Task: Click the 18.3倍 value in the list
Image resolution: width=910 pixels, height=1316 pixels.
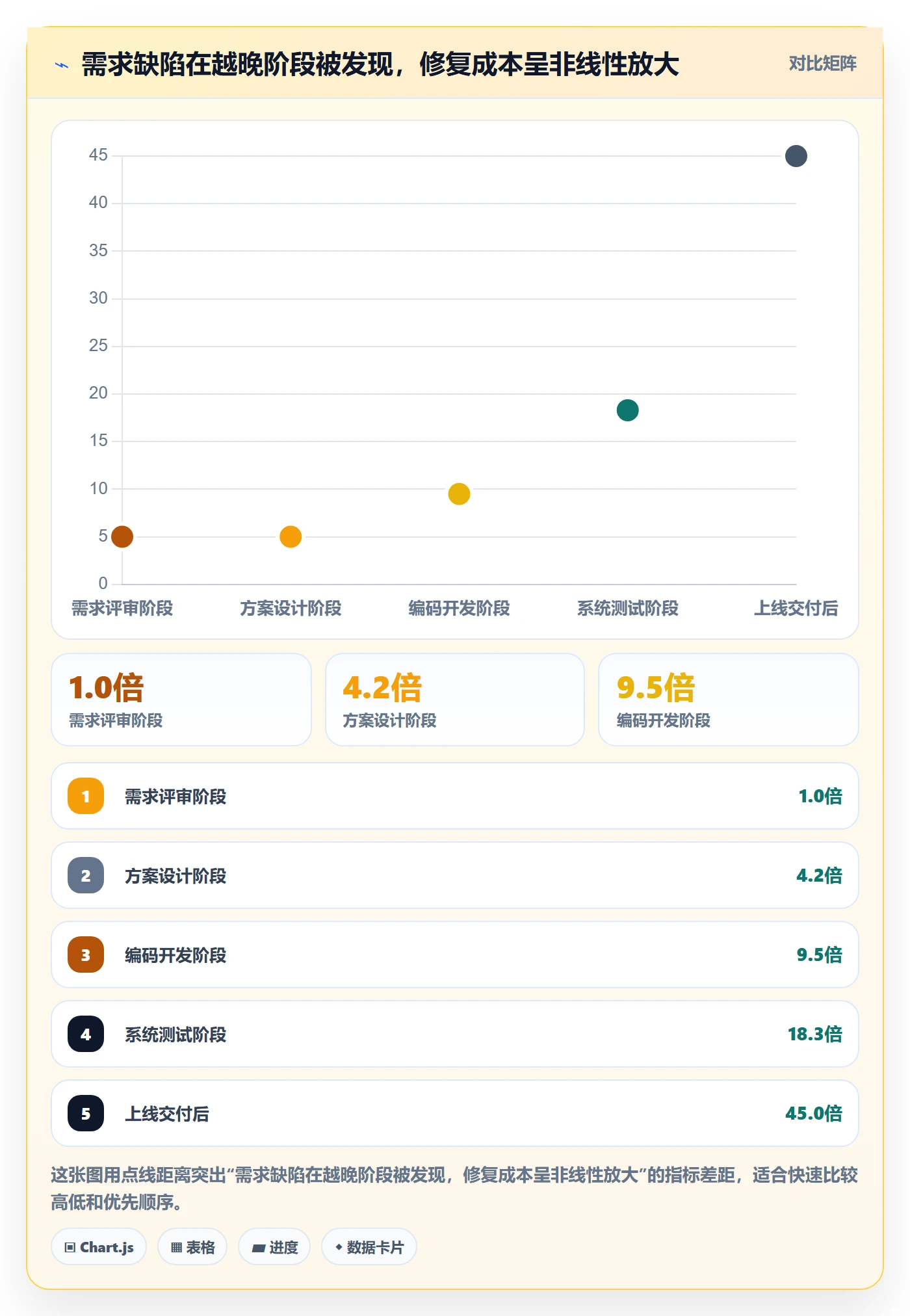Action: tap(815, 1034)
